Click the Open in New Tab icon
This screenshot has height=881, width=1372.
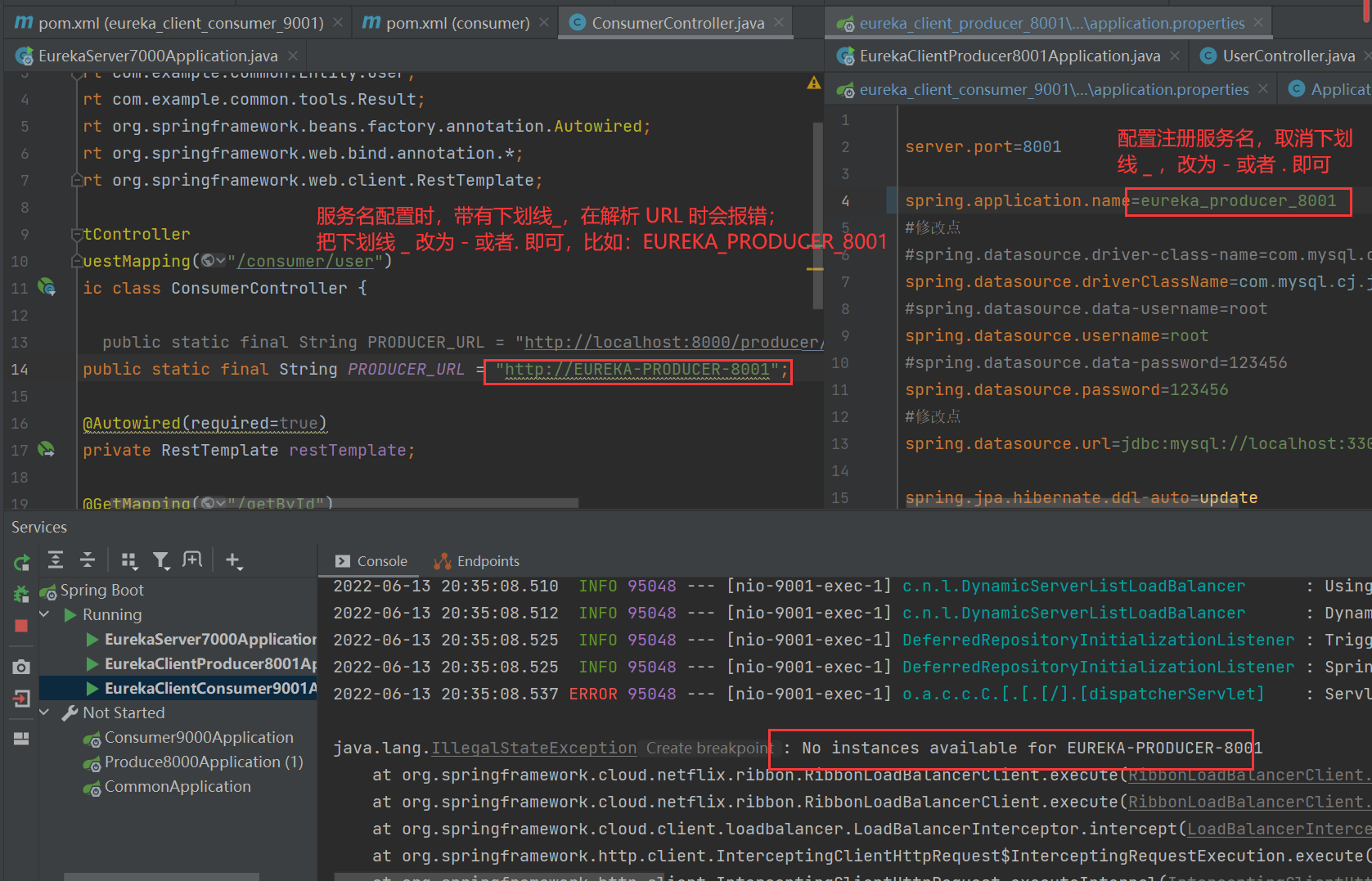click(x=192, y=560)
